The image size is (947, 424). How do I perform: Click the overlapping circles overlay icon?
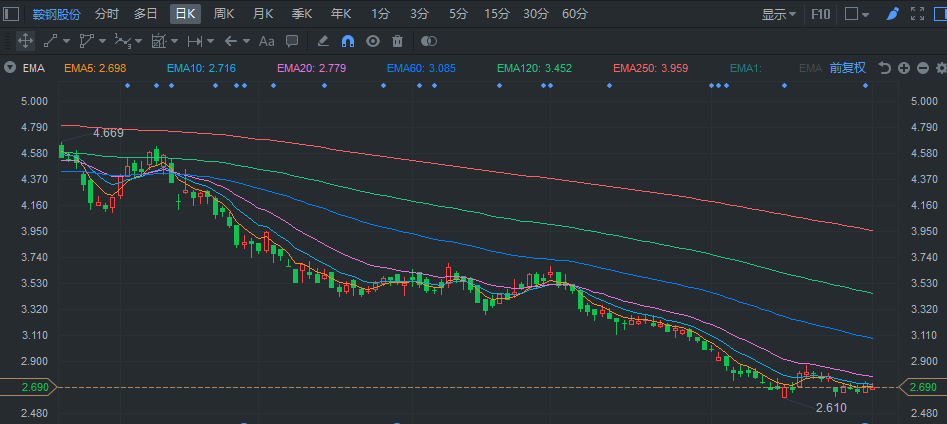click(429, 41)
